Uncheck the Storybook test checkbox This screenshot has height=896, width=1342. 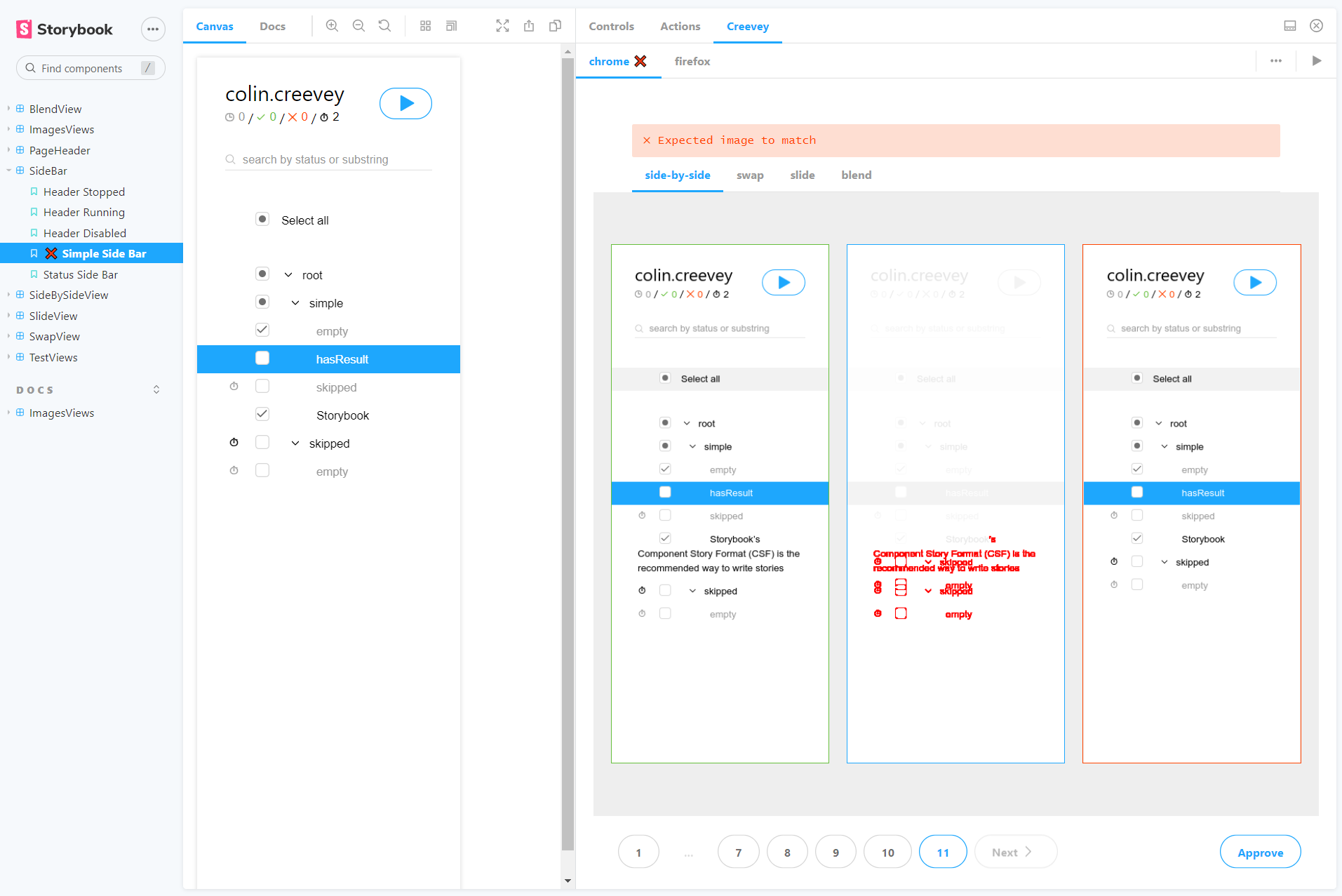[262, 414]
